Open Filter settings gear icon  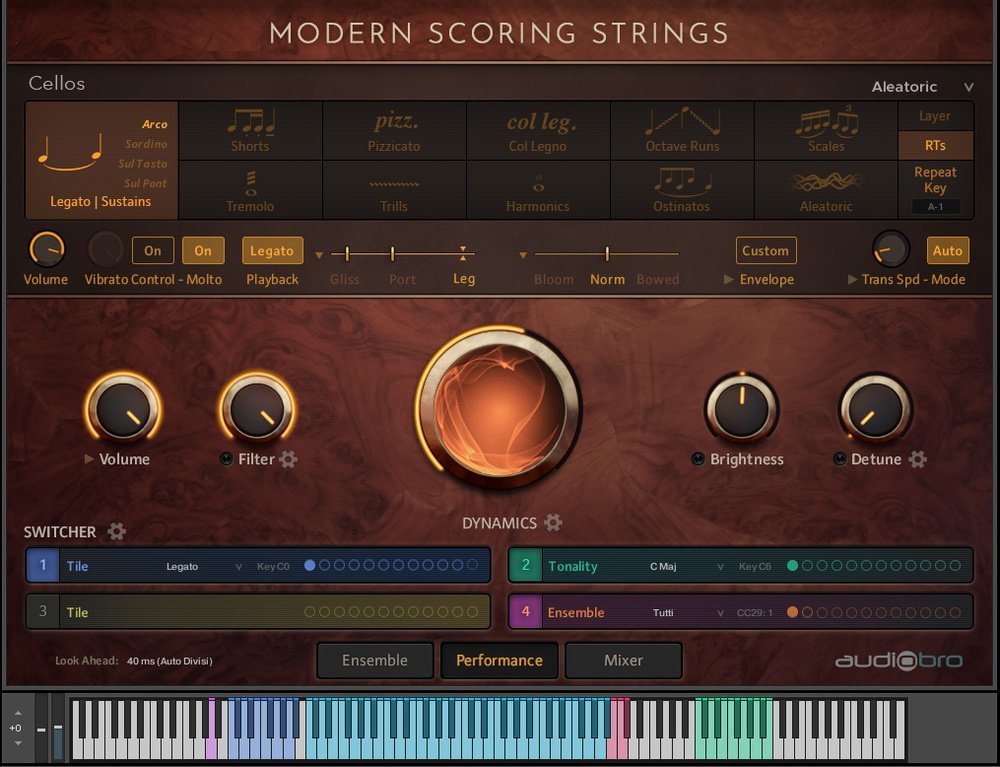tap(289, 460)
